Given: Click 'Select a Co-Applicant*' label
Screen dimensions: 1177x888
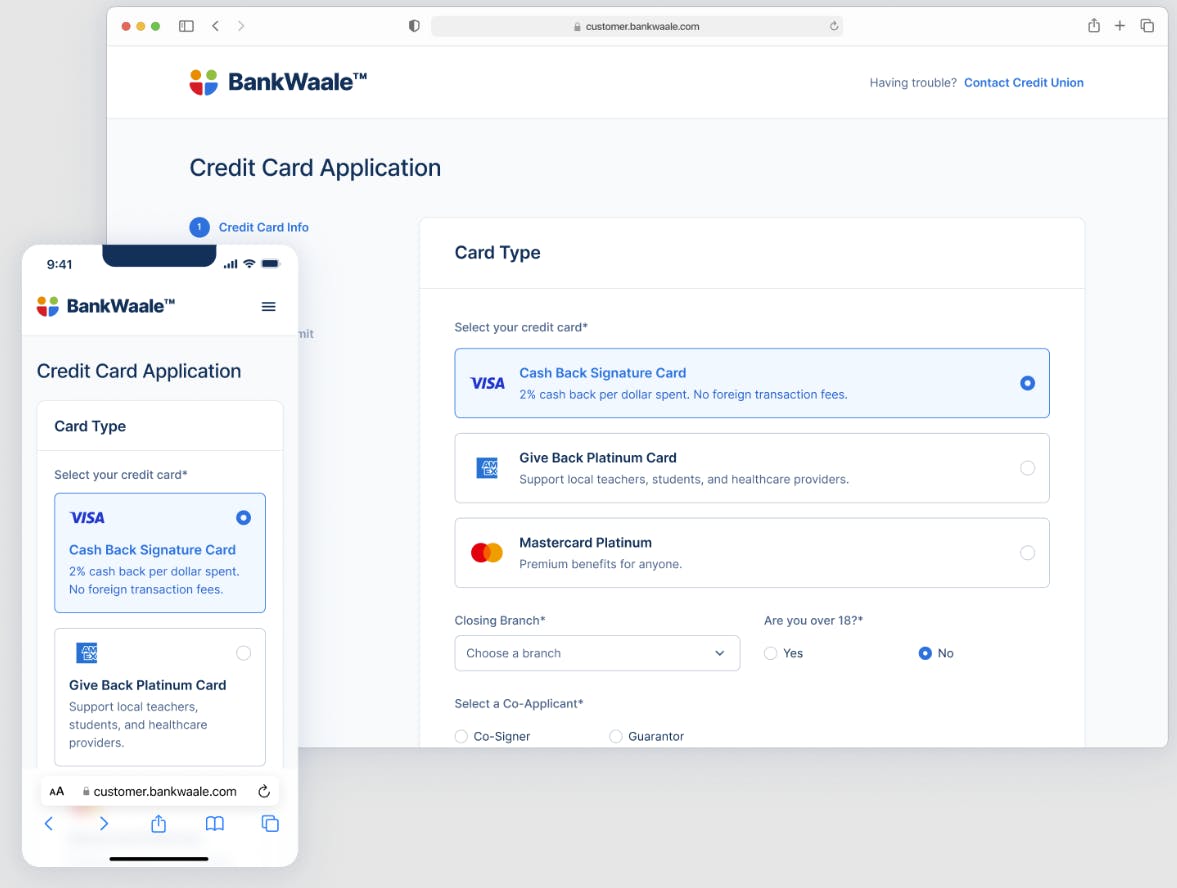Looking at the screenshot, I should click(518, 704).
